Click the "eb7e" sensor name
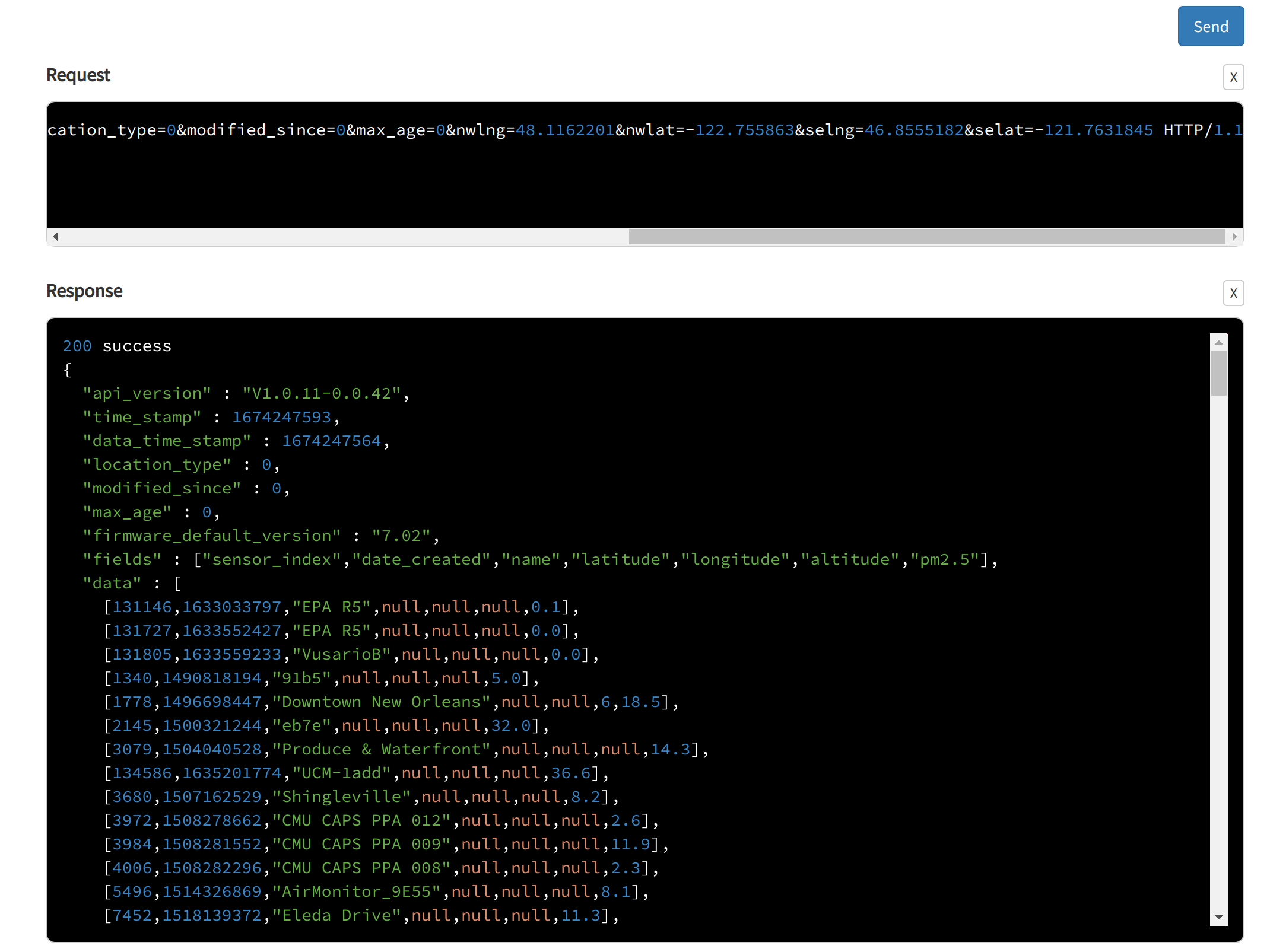 [301, 725]
